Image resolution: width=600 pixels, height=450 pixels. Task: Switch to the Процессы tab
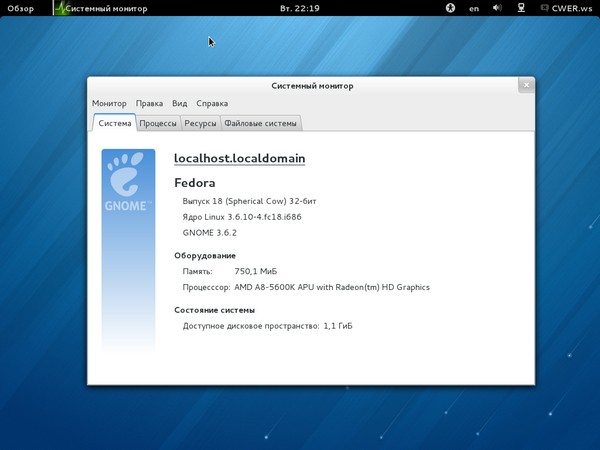click(x=158, y=123)
